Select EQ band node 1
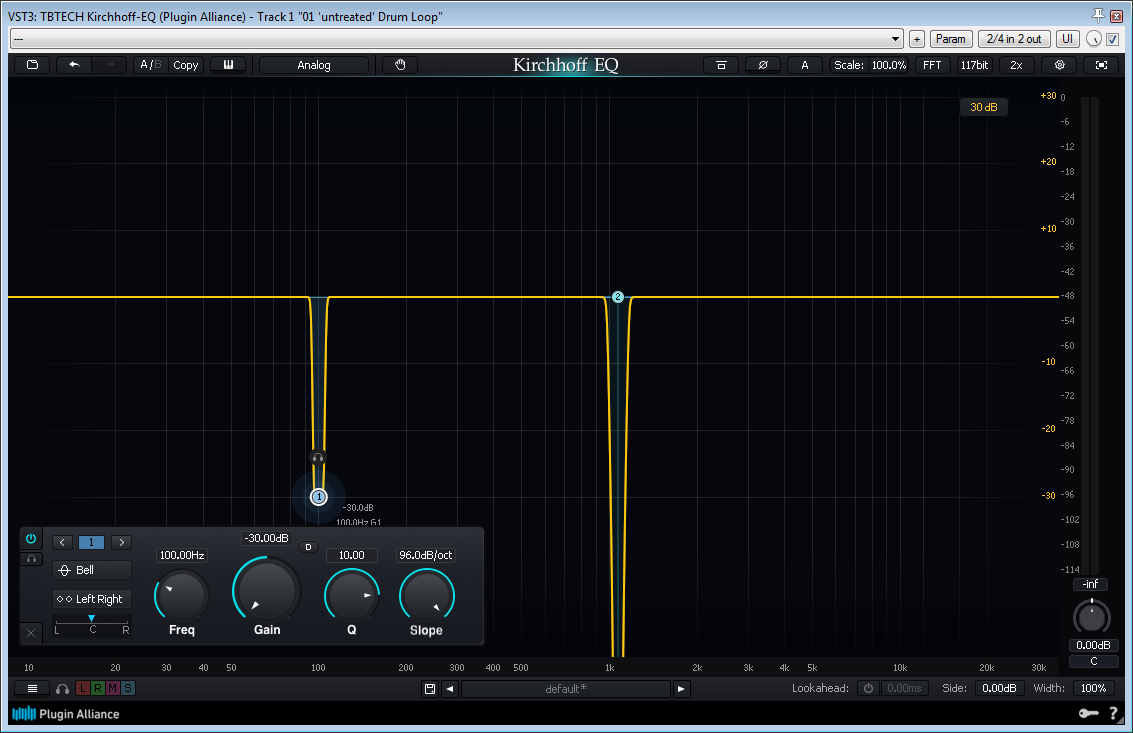Screen dimensions: 1133x733 point(319,497)
